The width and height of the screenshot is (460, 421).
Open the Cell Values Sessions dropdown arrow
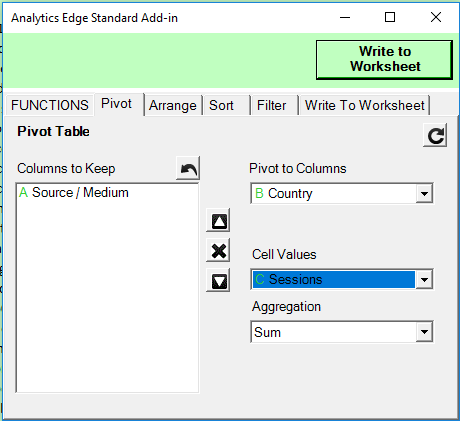pyautogui.click(x=424, y=279)
